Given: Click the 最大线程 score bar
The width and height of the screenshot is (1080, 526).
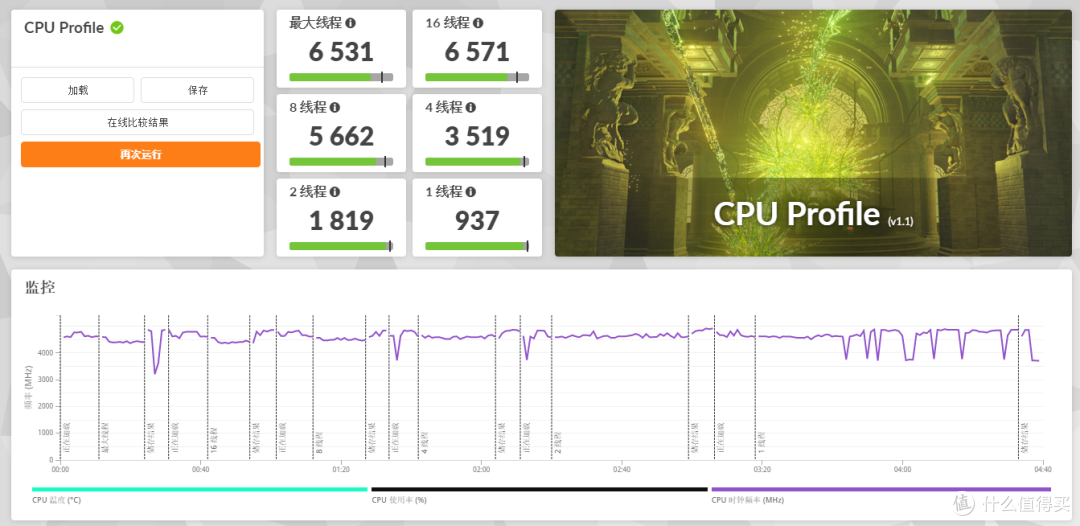Looking at the screenshot, I should coord(341,77).
